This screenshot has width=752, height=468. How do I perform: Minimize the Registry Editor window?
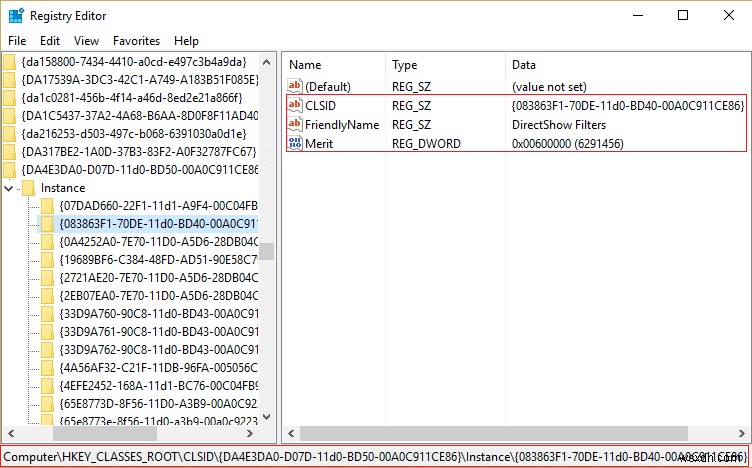click(x=638, y=15)
